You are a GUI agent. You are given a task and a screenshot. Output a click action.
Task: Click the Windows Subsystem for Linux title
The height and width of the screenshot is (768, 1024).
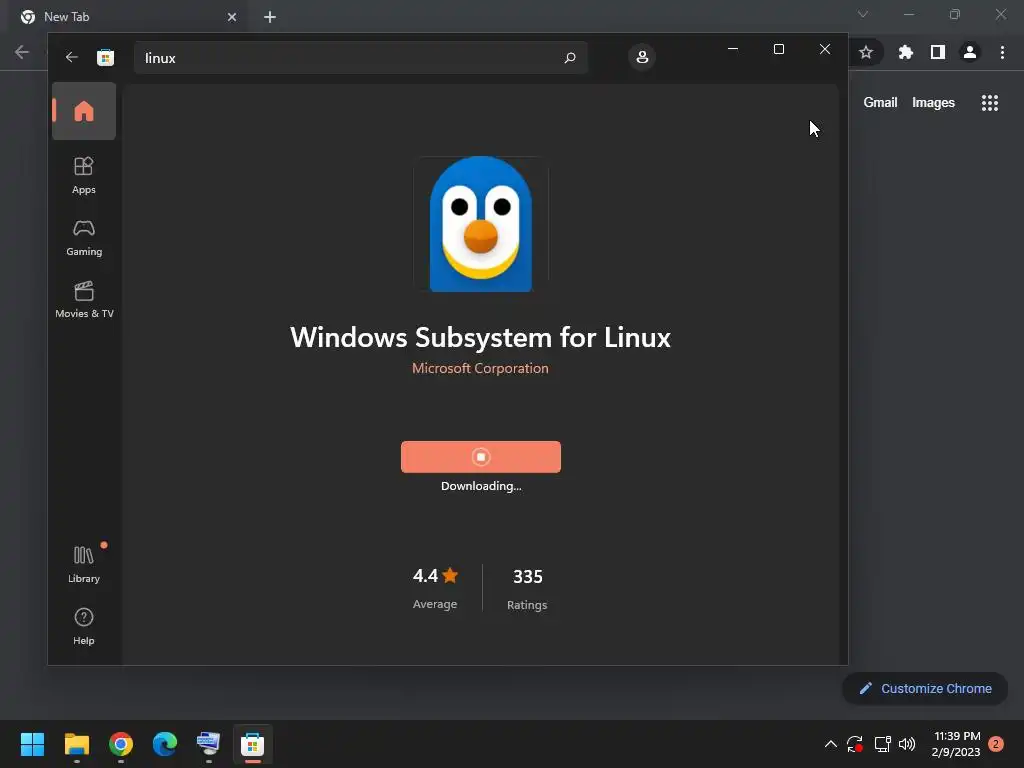click(x=480, y=338)
